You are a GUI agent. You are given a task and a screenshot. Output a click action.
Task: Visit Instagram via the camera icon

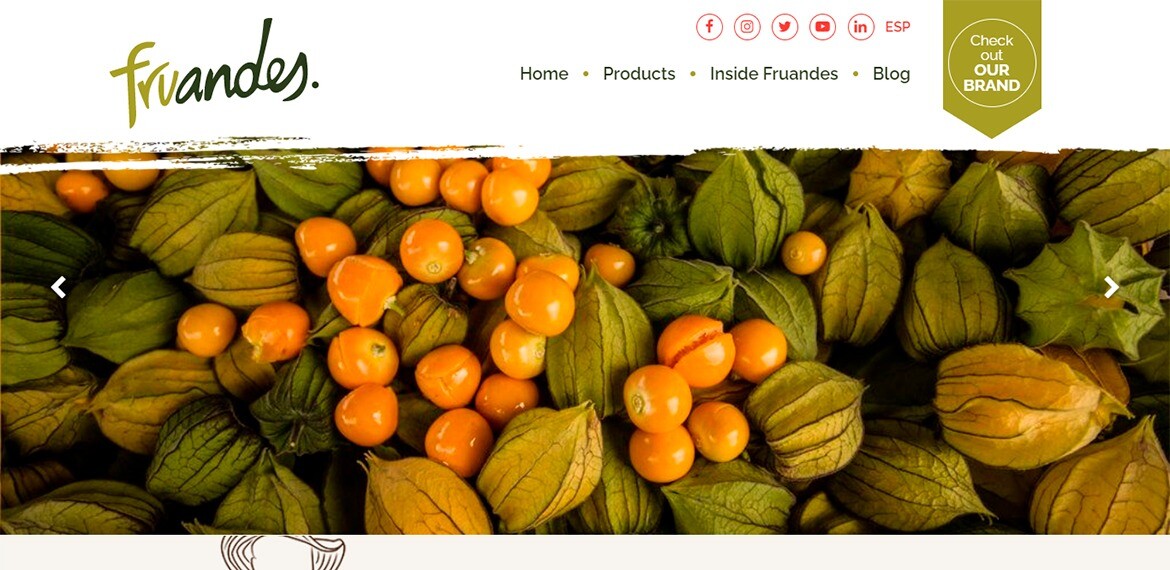click(x=747, y=27)
